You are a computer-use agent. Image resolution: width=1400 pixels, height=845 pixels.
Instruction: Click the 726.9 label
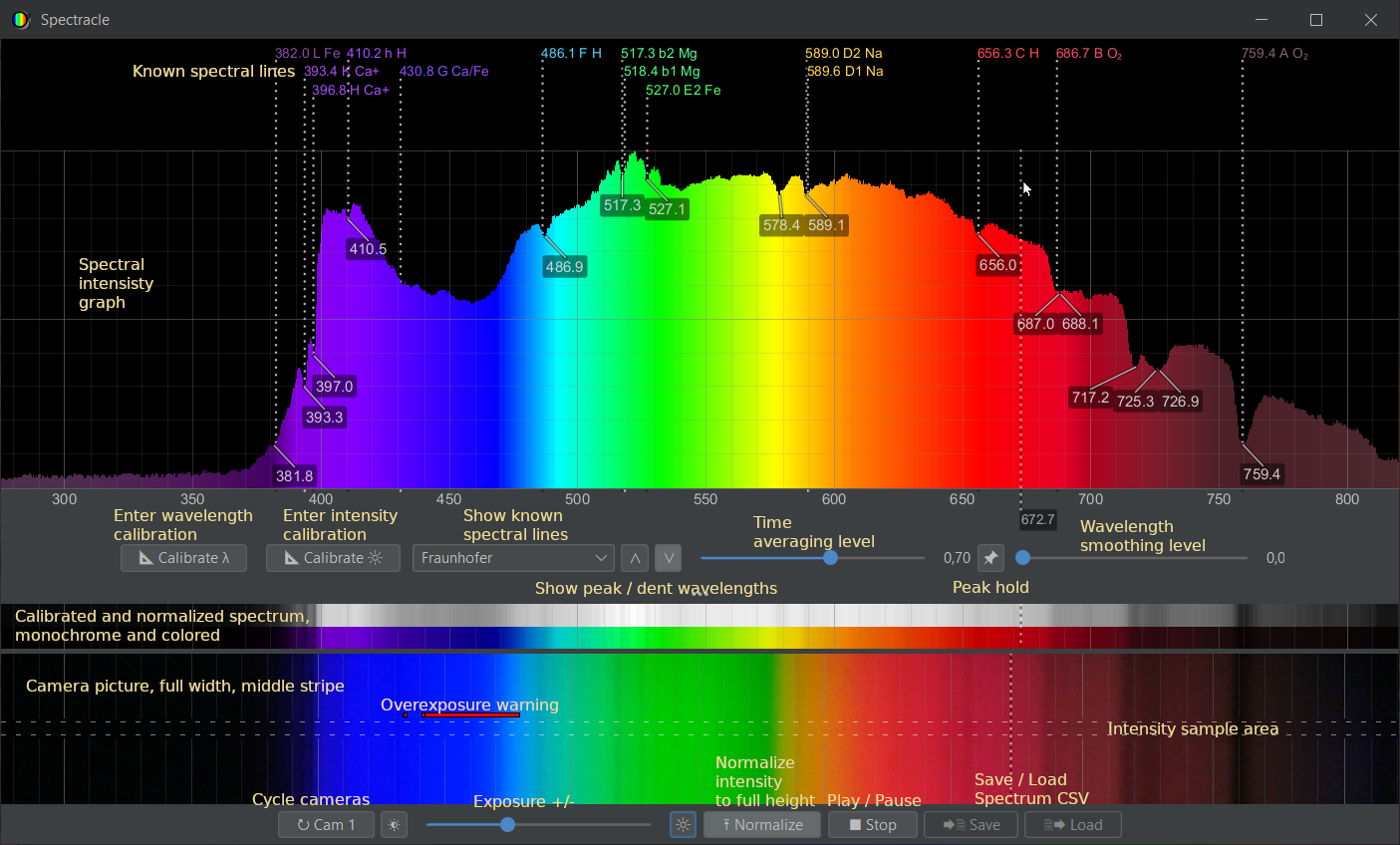click(x=1180, y=402)
